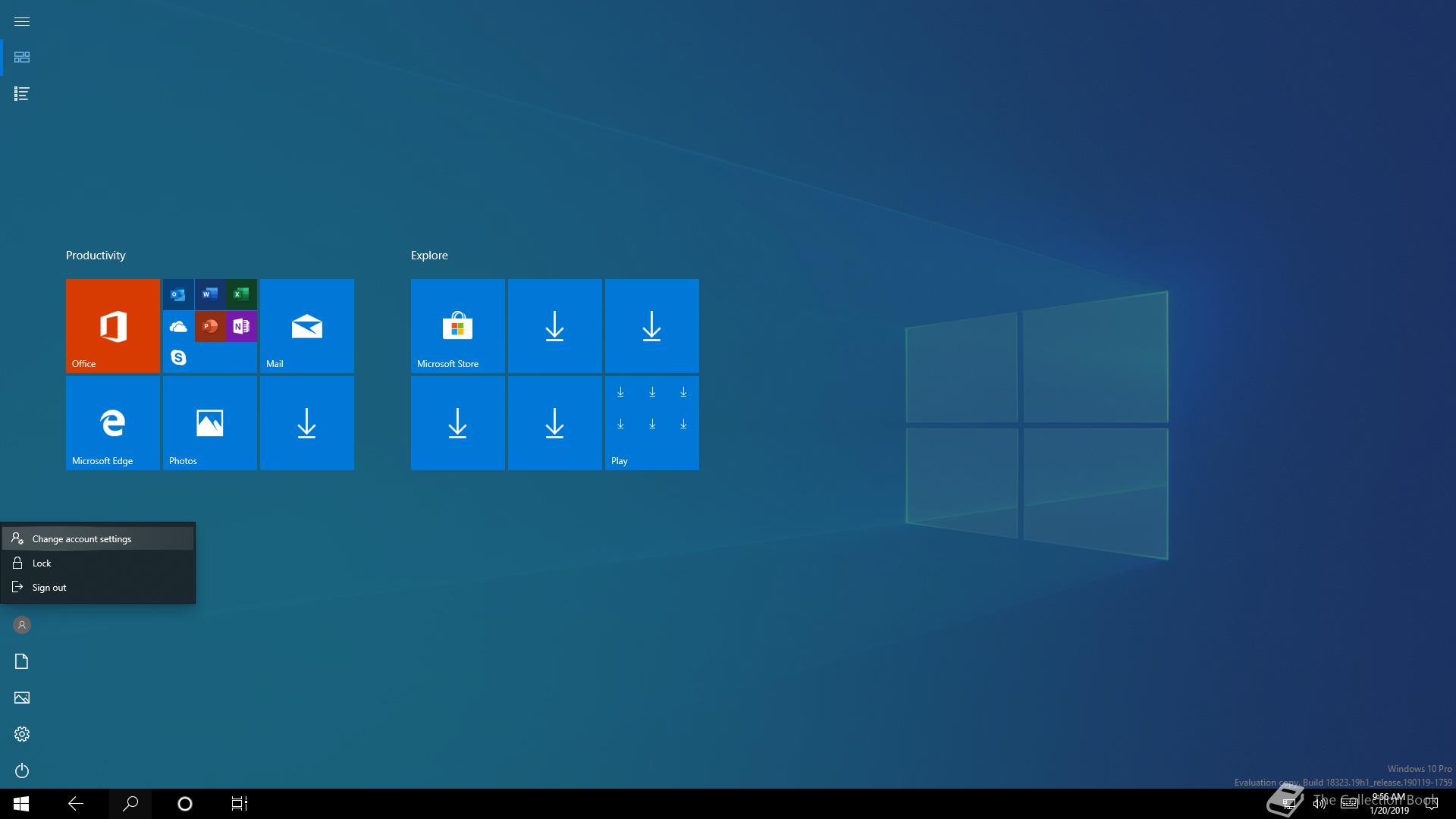Image resolution: width=1456 pixels, height=819 pixels.
Task: Choose Lock from the account menu
Action: point(98,563)
